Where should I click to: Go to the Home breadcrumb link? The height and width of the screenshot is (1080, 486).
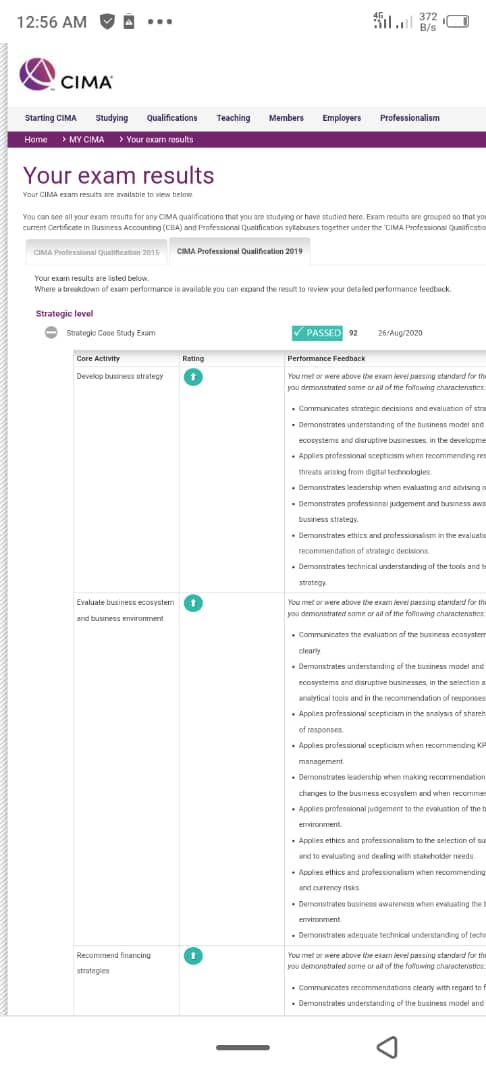pyautogui.click(x=36, y=139)
